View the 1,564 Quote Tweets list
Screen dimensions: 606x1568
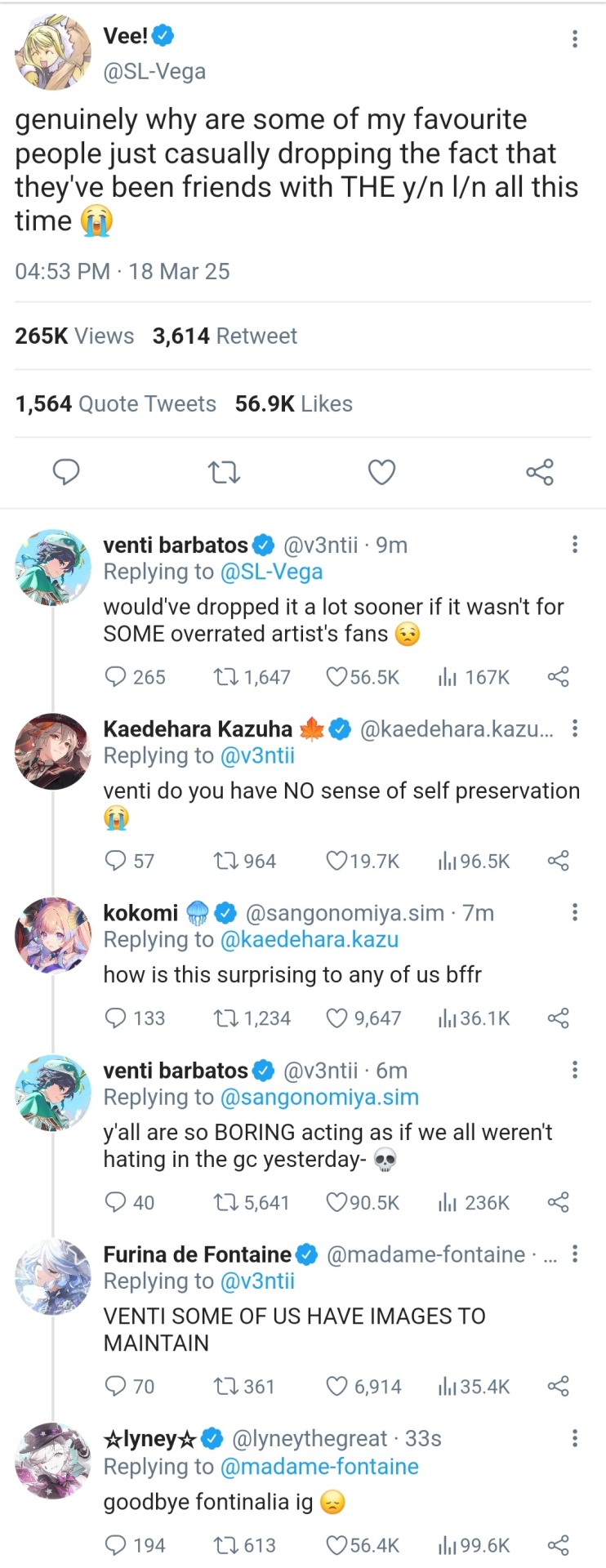click(116, 403)
